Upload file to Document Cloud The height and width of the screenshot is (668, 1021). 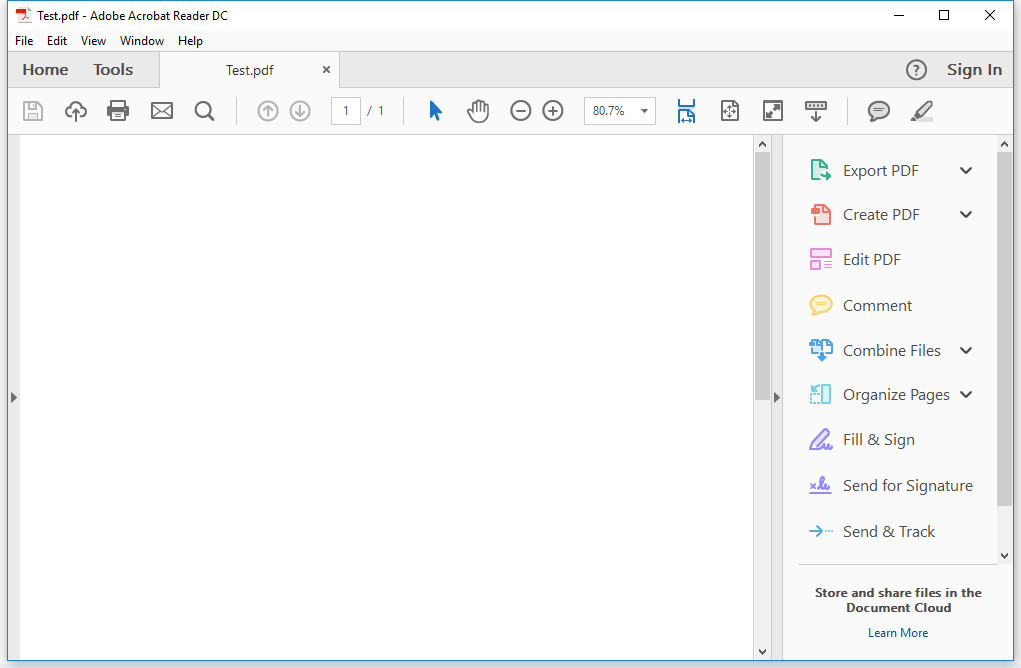(76, 110)
